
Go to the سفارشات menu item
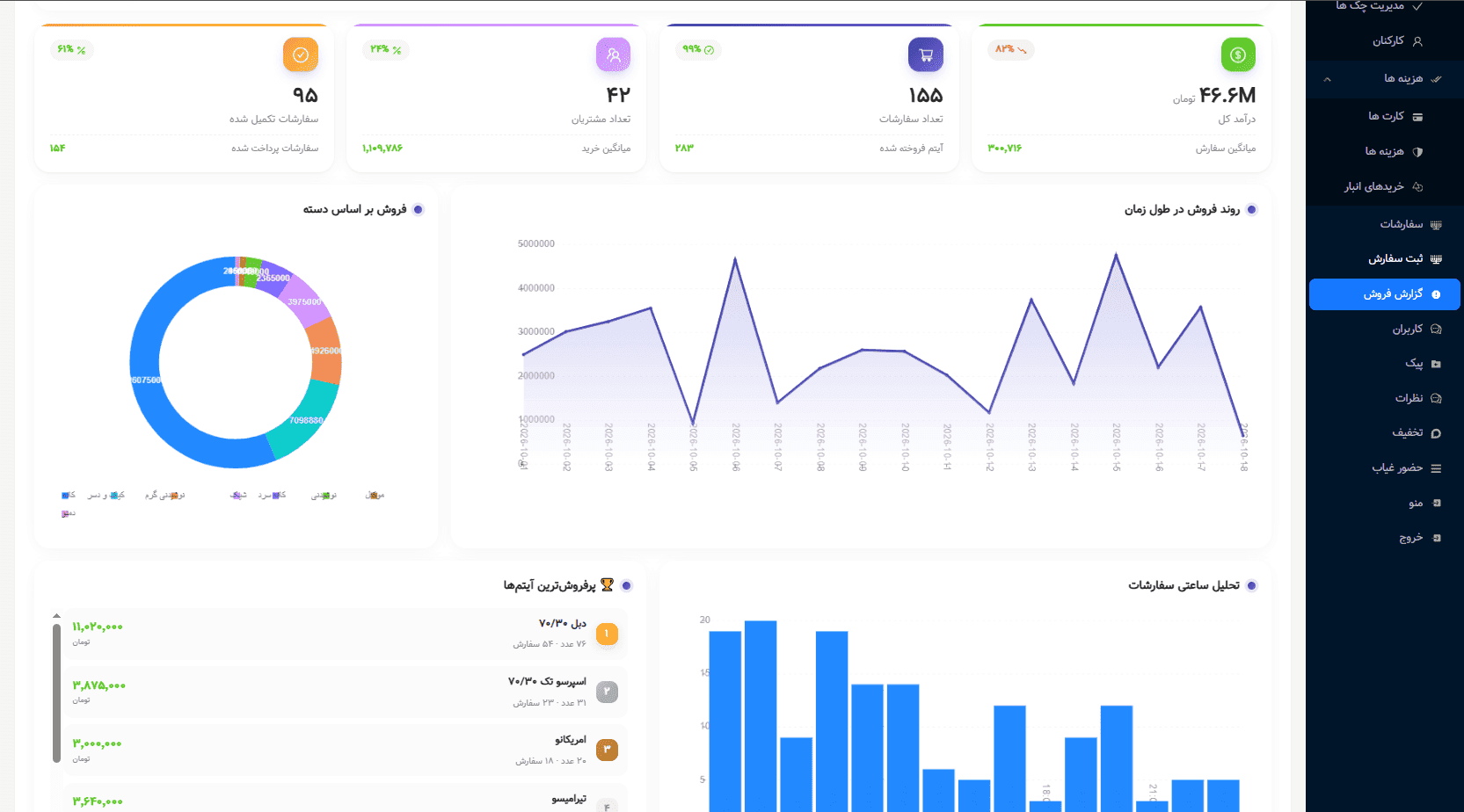(1385, 224)
